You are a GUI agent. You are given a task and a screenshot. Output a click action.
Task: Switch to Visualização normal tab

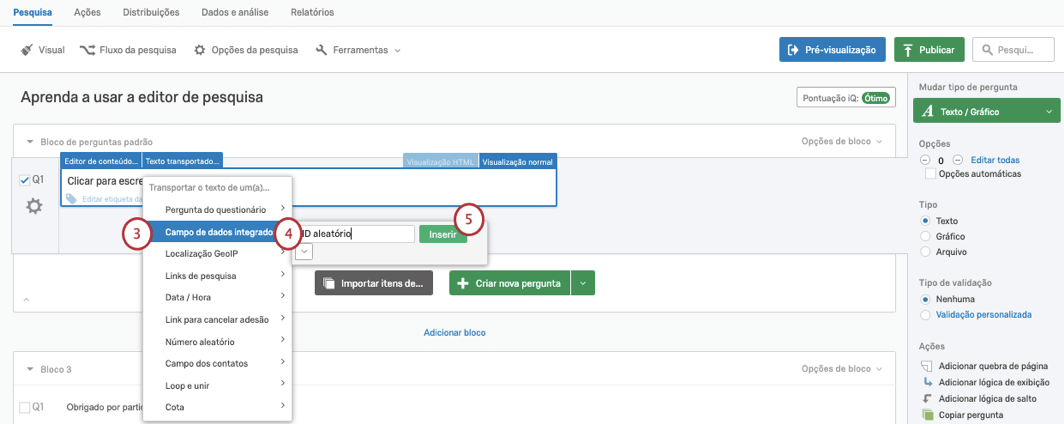tap(518, 162)
